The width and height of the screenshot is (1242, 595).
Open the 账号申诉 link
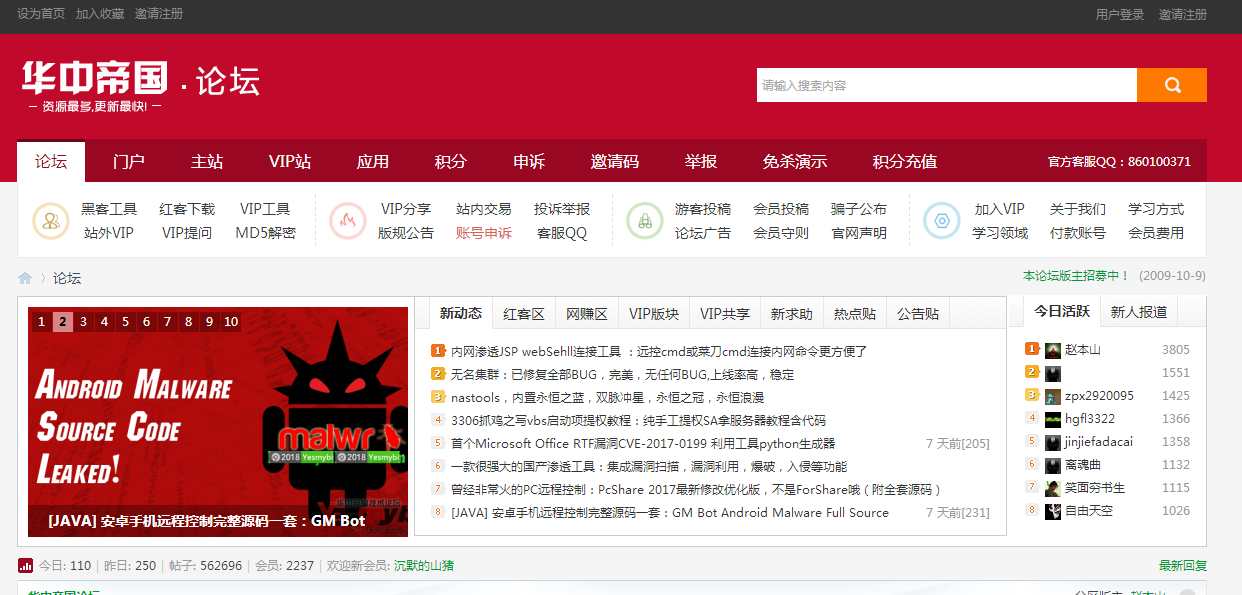[x=484, y=233]
